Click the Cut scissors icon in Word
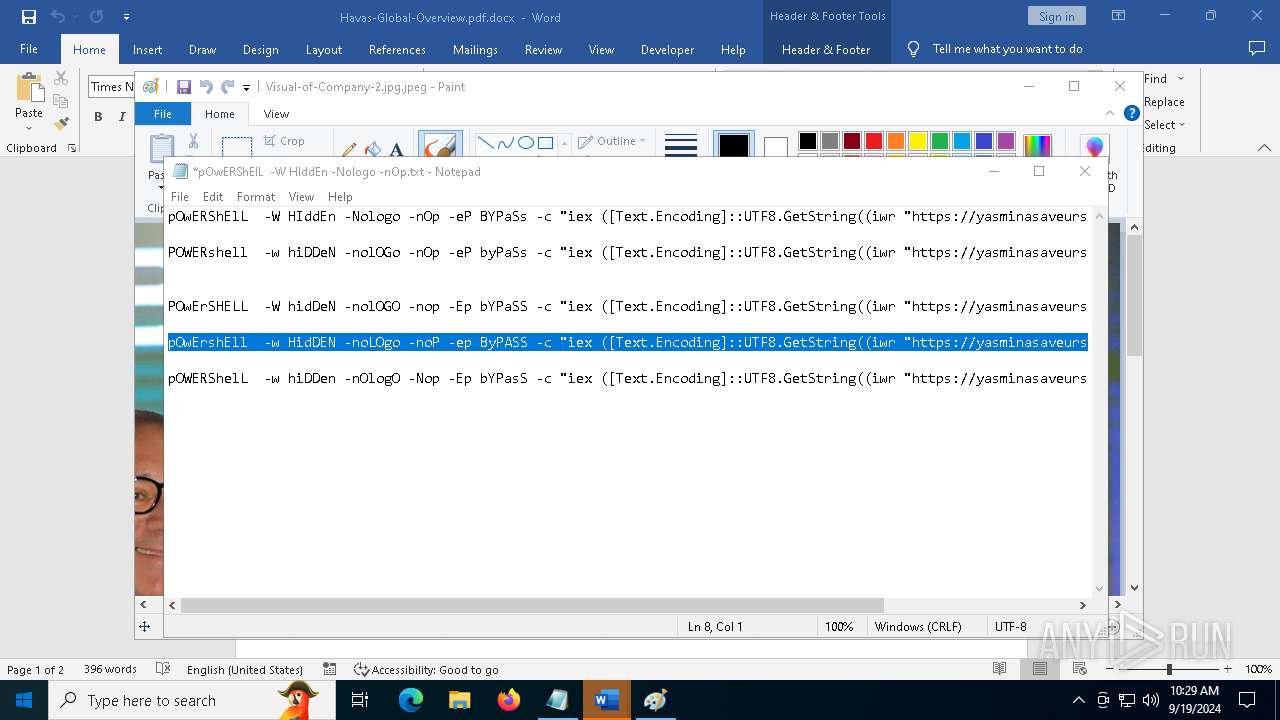 pyautogui.click(x=61, y=78)
